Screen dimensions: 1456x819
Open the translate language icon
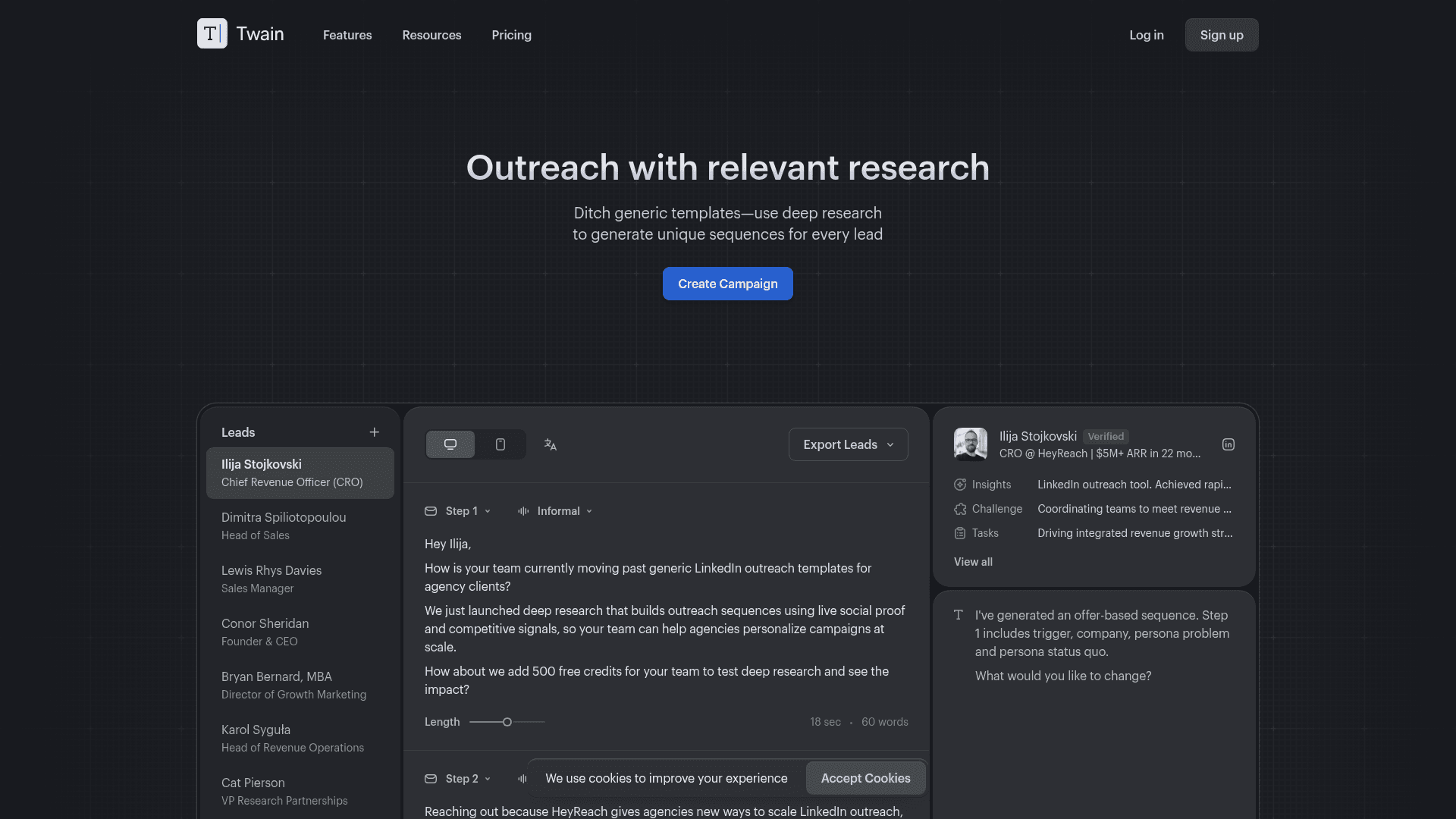pyautogui.click(x=551, y=444)
